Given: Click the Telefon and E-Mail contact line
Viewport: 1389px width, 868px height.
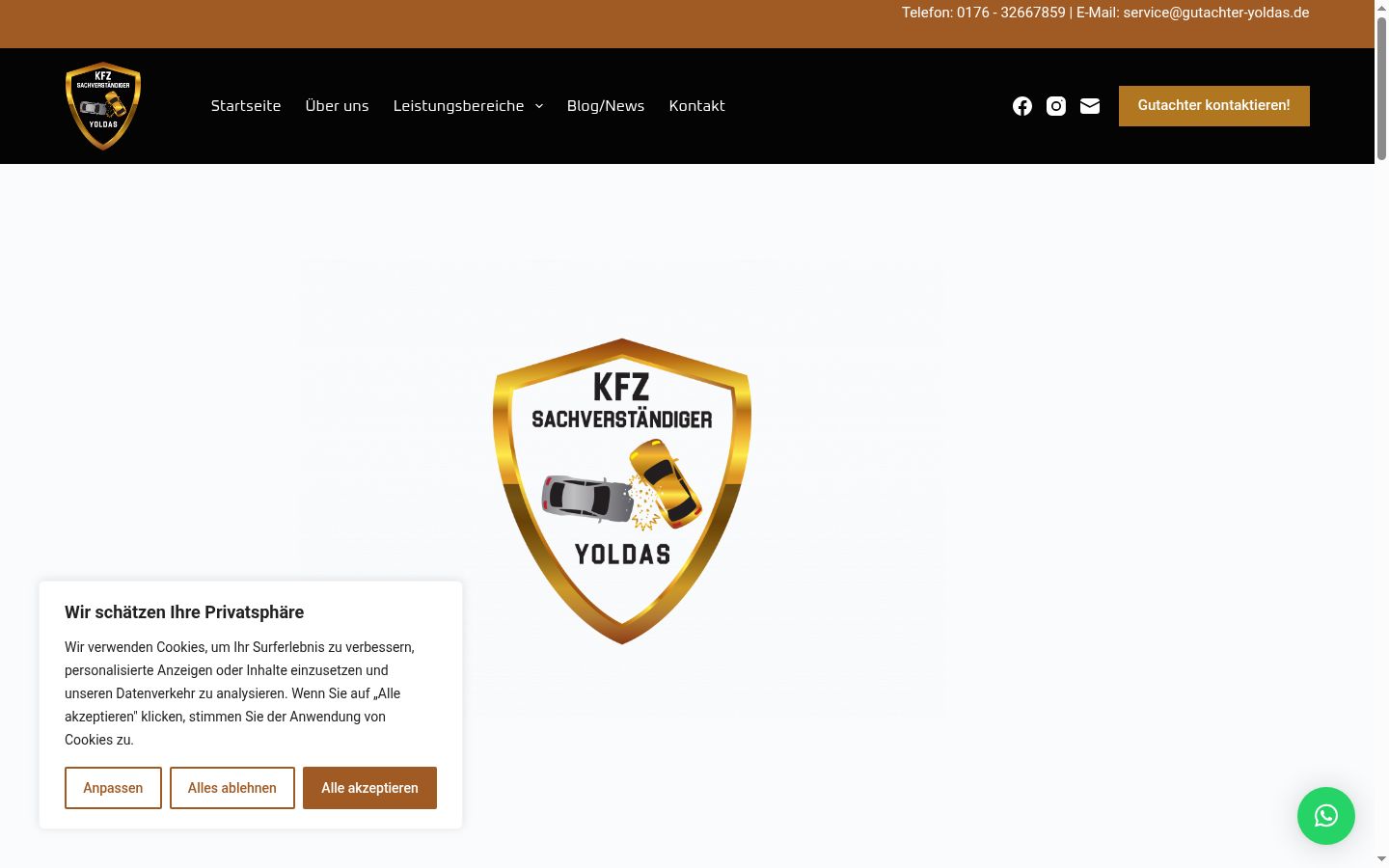Looking at the screenshot, I should 1105,13.
